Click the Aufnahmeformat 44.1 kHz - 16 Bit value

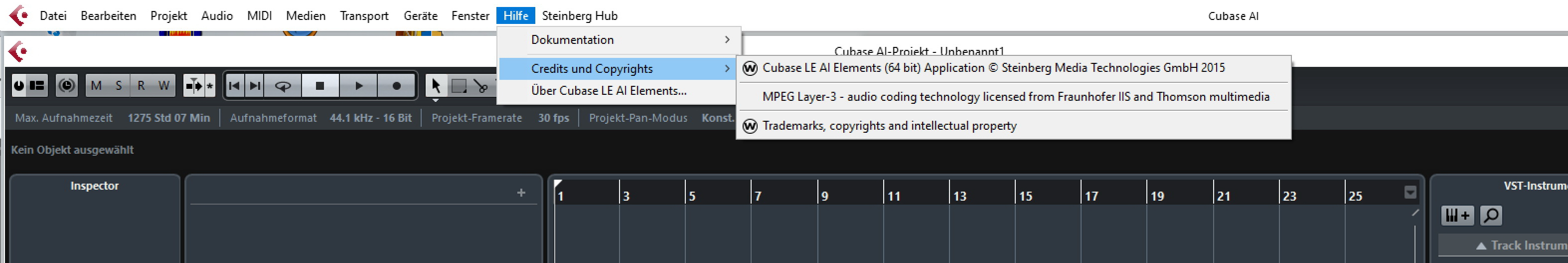pos(371,118)
